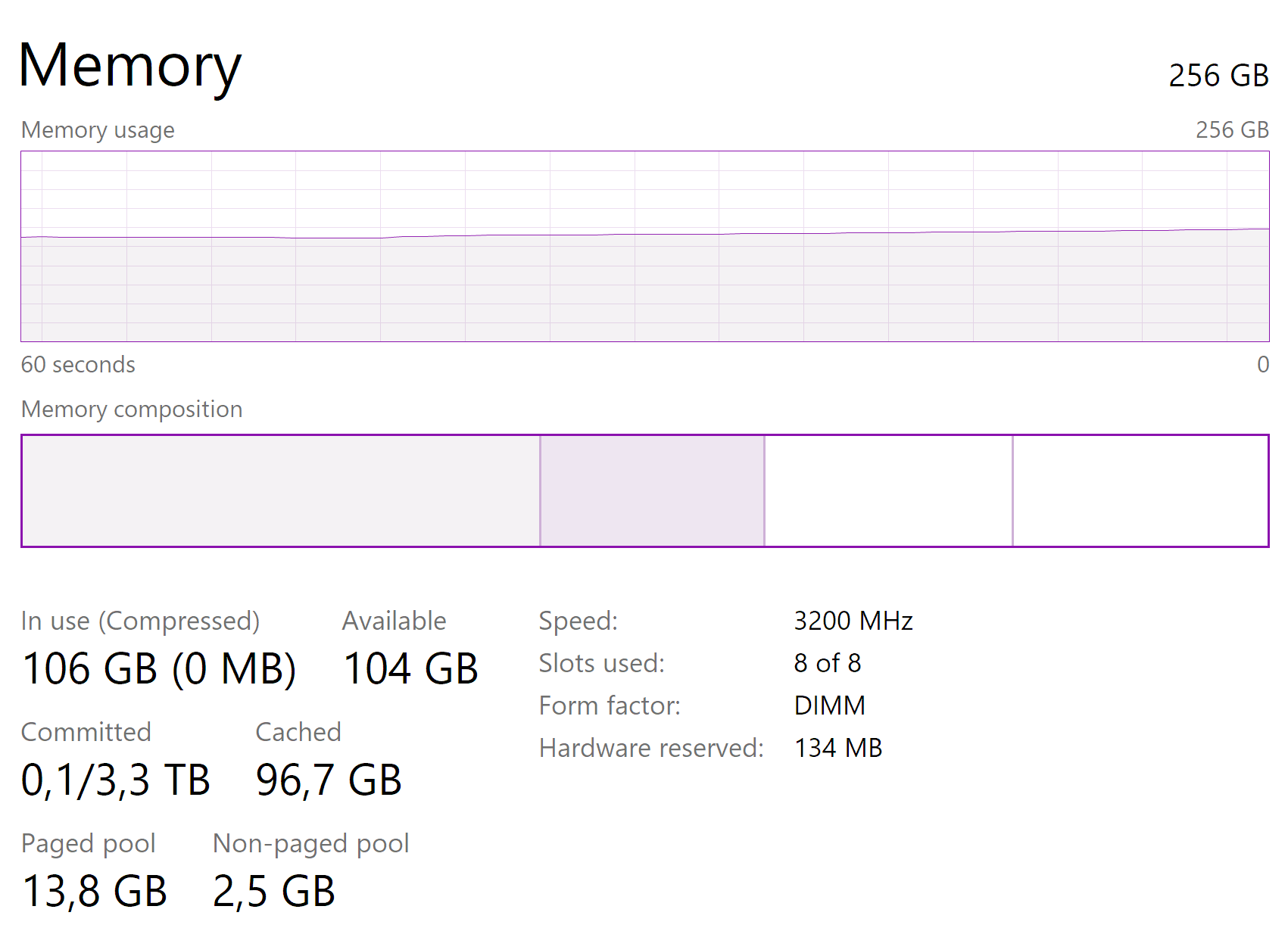Select the 106 GB (0 MB) in-use value

[159, 669]
